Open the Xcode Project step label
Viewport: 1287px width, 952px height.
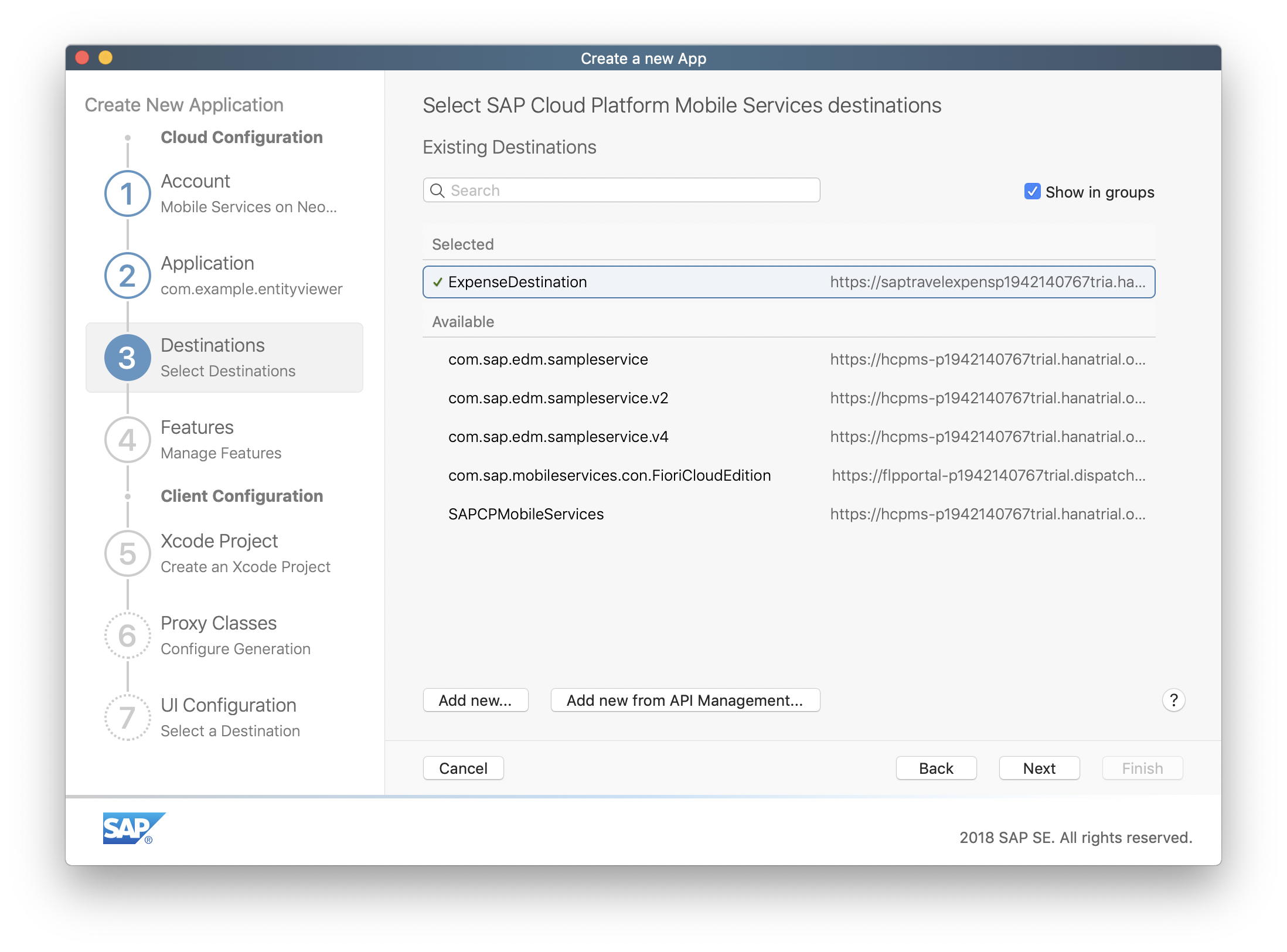219,541
